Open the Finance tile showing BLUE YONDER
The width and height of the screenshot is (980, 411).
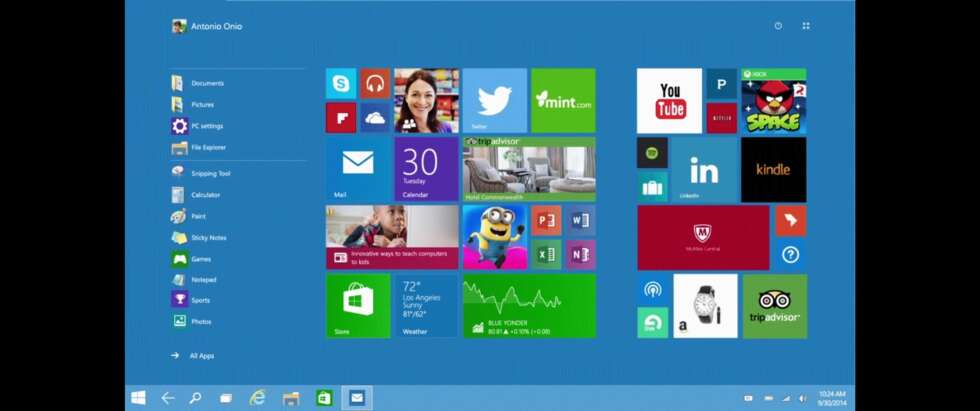(529, 306)
